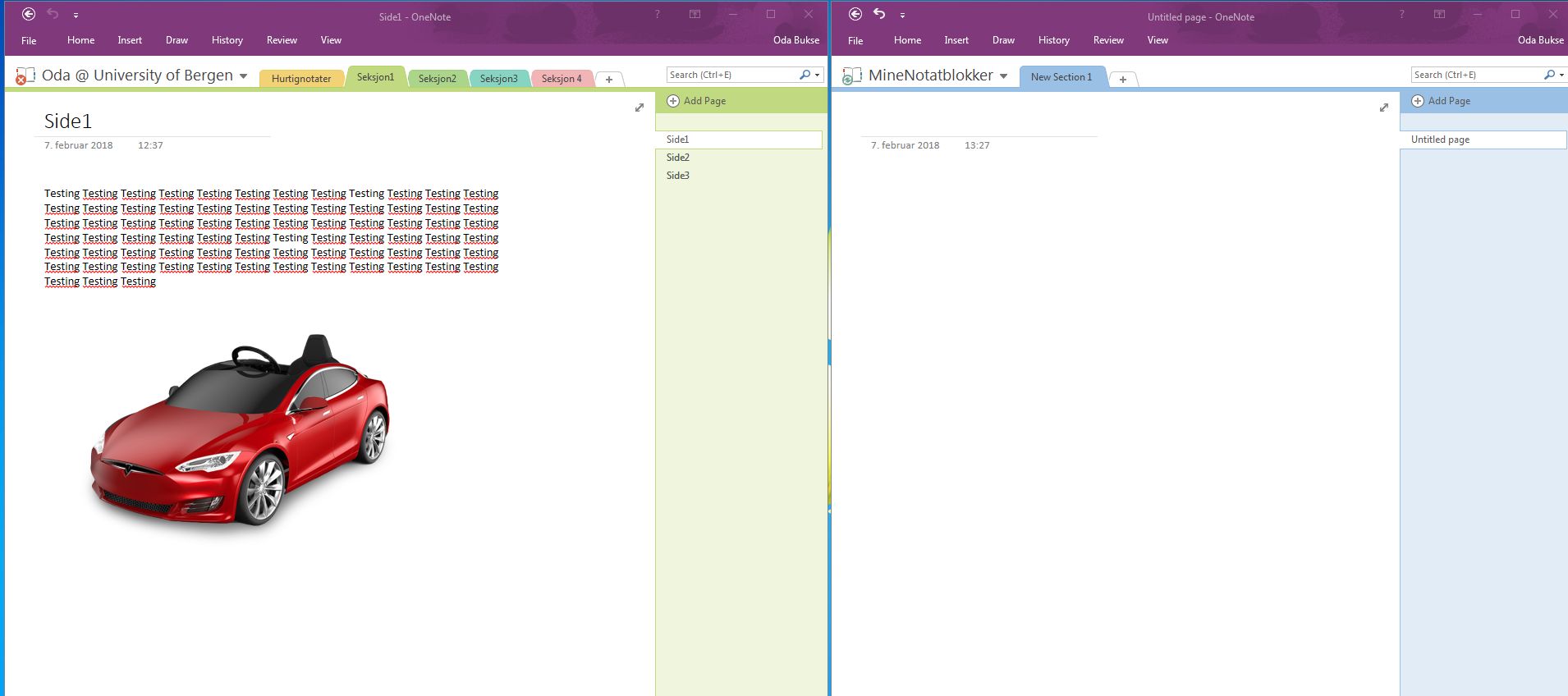Screen dimensions: 1568x696
Task: Open Quick Access Toolbar customize arrow in left window
Action: pyautogui.click(x=76, y=15)
